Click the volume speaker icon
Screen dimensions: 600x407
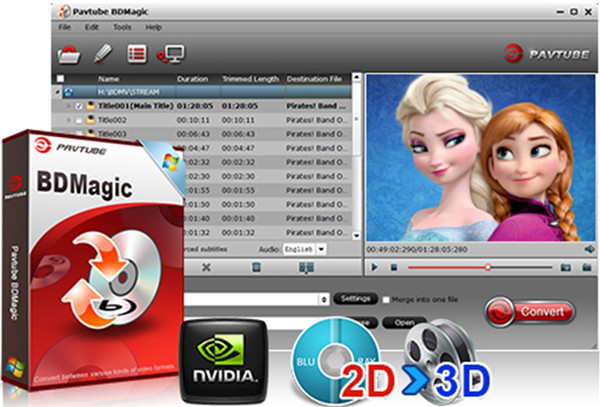click(x=589, y=249)
